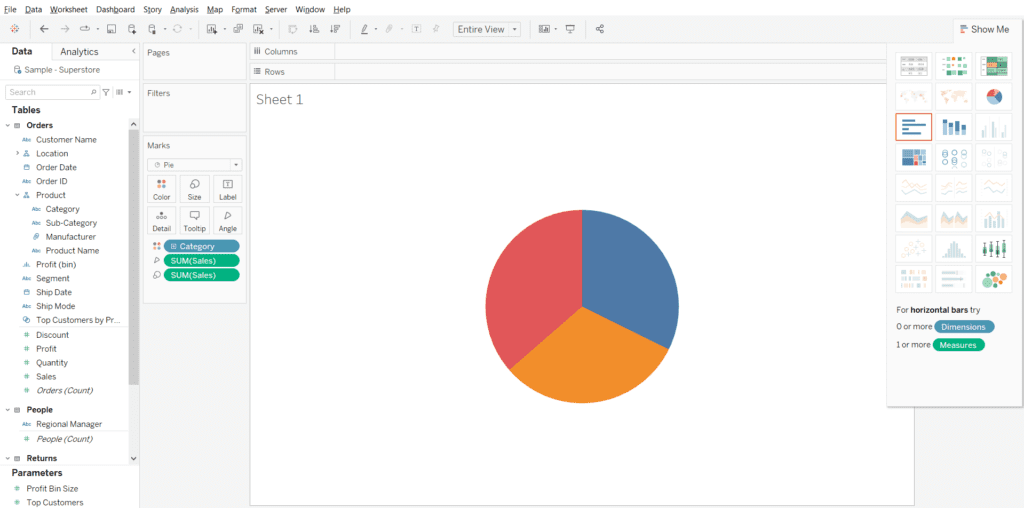Image resolution: width=1024 pixels, height=508 pixels.
Task: Click the Undo back arrow
Action: coord(44,29)
